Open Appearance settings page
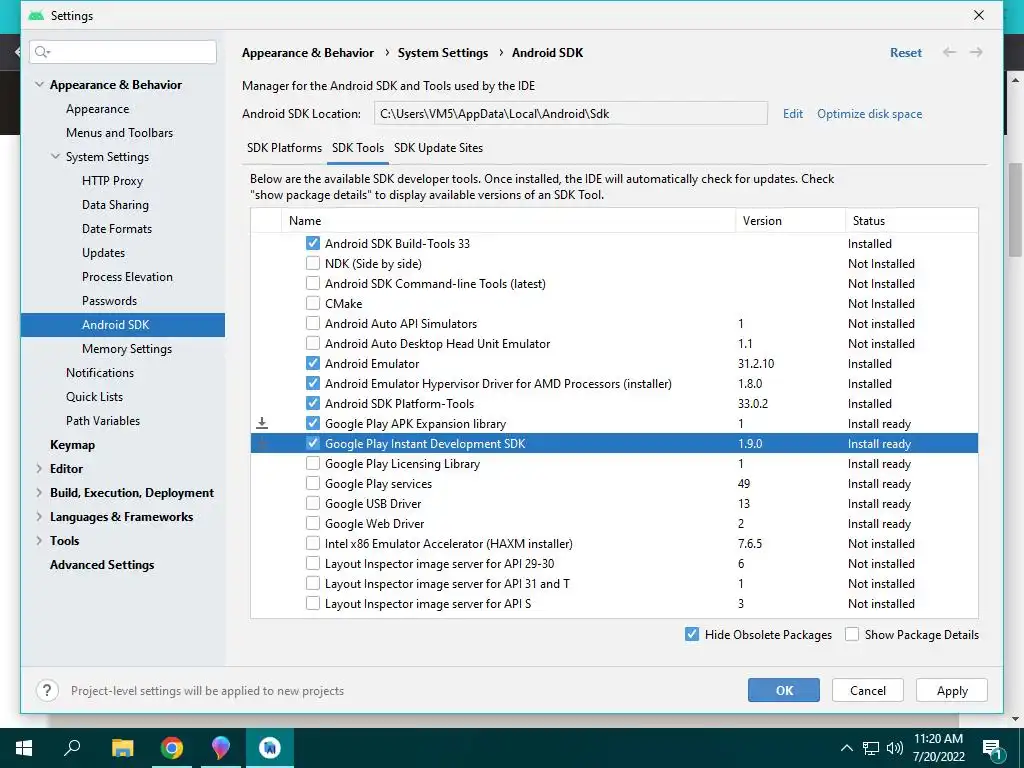This screenshot has height=768, width=1024. (97, 108)
